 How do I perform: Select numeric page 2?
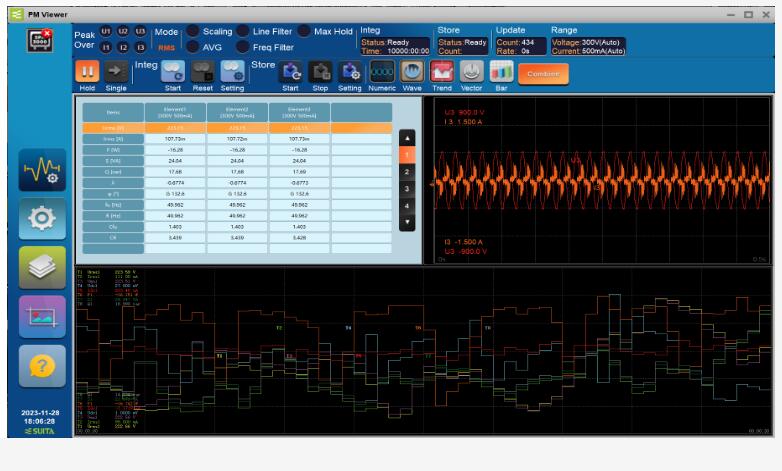(406, 172)
